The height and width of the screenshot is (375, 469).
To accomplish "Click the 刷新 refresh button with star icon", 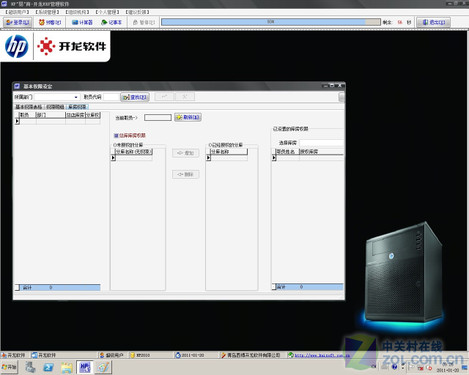I will coord(188,117).
